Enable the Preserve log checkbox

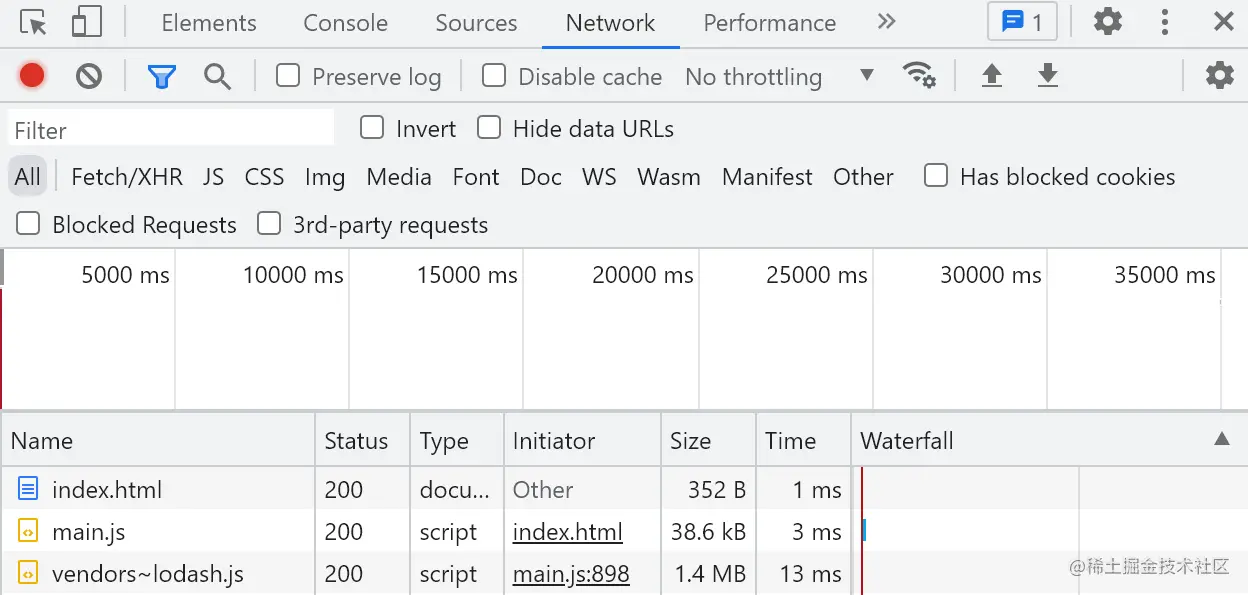pos(288,76)
